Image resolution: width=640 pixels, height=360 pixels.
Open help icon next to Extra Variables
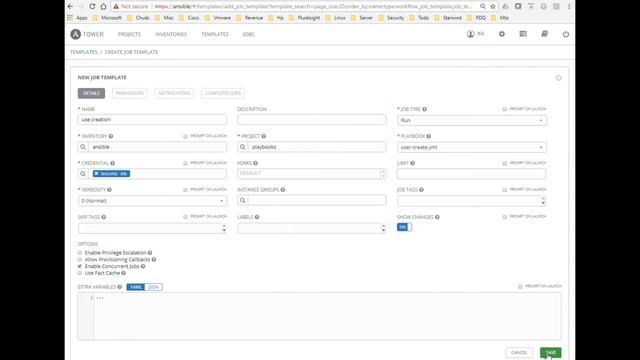tap(120, 287)
